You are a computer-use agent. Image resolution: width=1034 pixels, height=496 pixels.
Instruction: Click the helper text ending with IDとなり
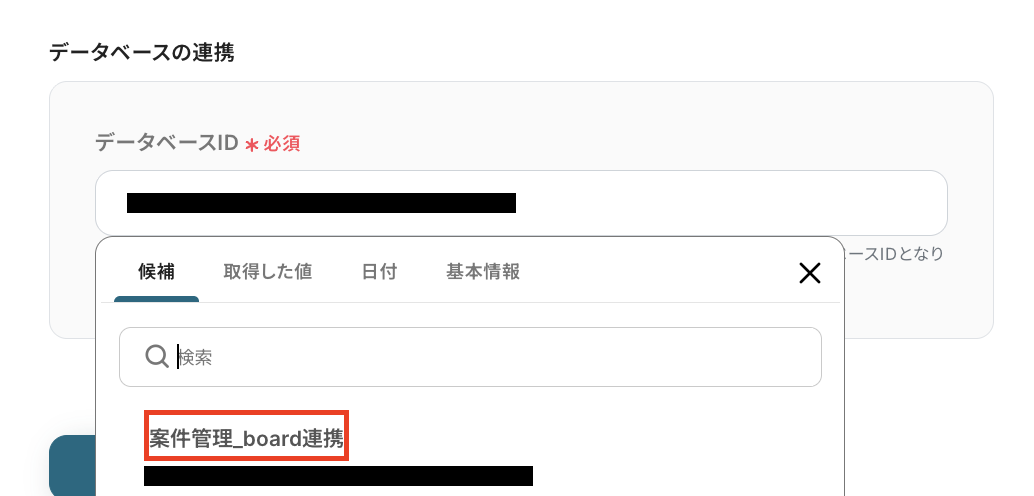click(894, 253)
